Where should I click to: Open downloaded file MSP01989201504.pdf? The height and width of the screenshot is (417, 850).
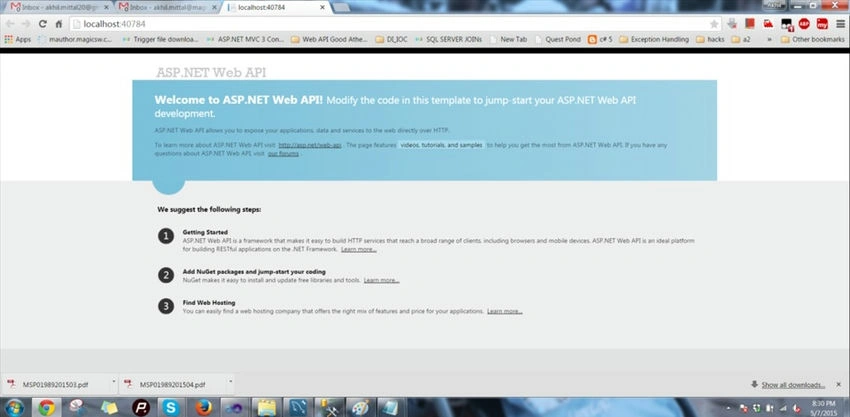click(172, 385)
